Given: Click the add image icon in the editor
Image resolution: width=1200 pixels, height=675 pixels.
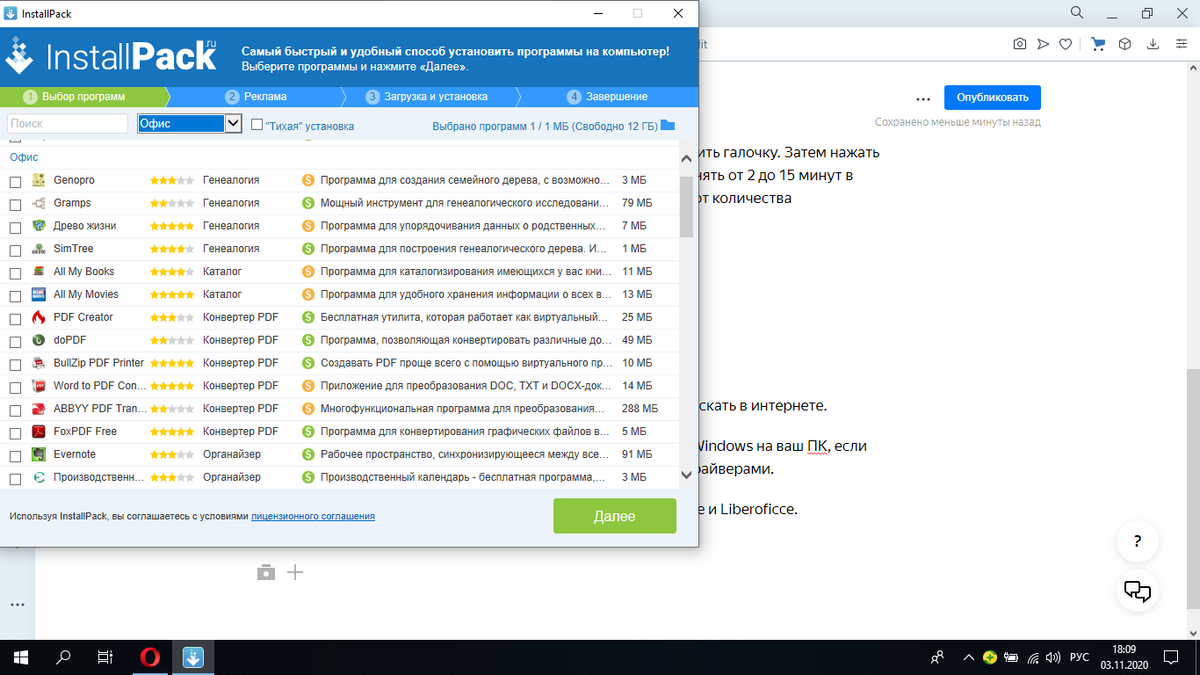Looking at the screenshot, I should pos(265,573).
